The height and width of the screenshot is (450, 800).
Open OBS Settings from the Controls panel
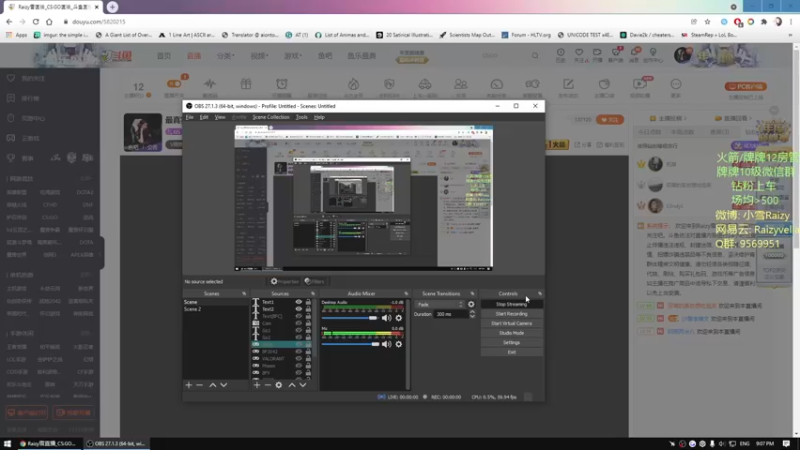(511, 343)
